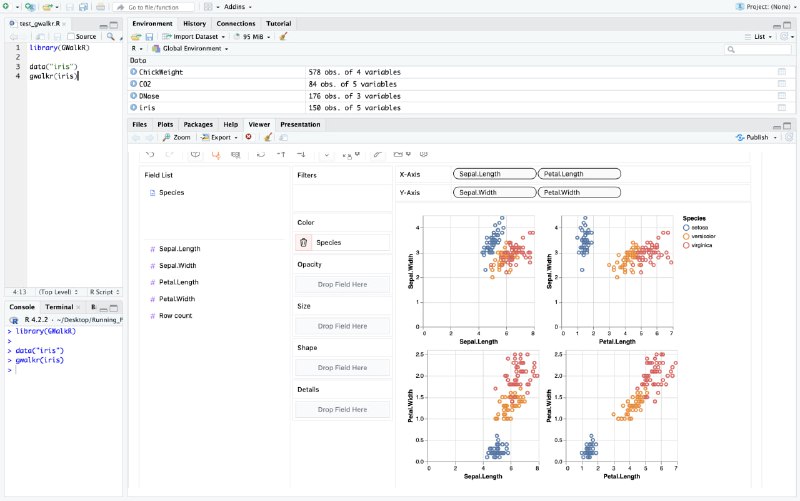Viewport: 800px width, 501px height.
Task: View iris data table grid icon
Action: 783,107
